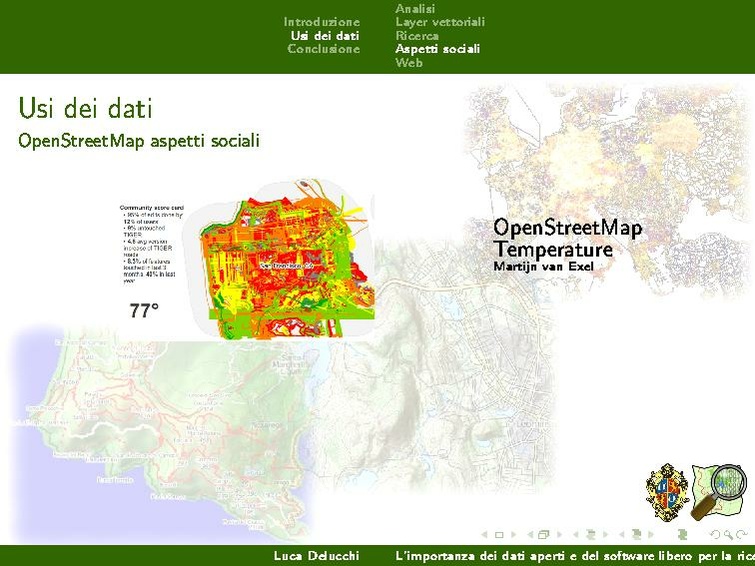Click the OpenStreetMap magnifier logo

tap(719, 493)
